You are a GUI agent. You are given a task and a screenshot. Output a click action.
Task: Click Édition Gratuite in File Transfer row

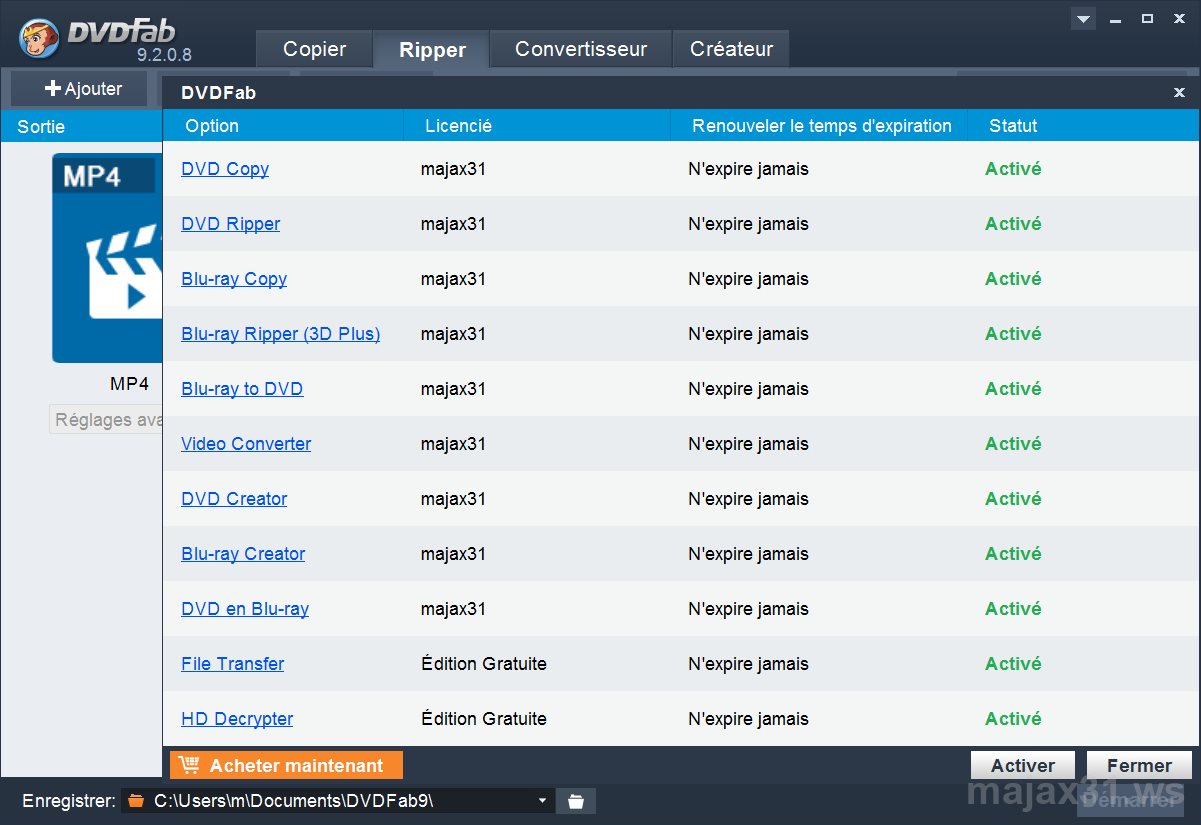pyautogui.click(x=484, y=664)
